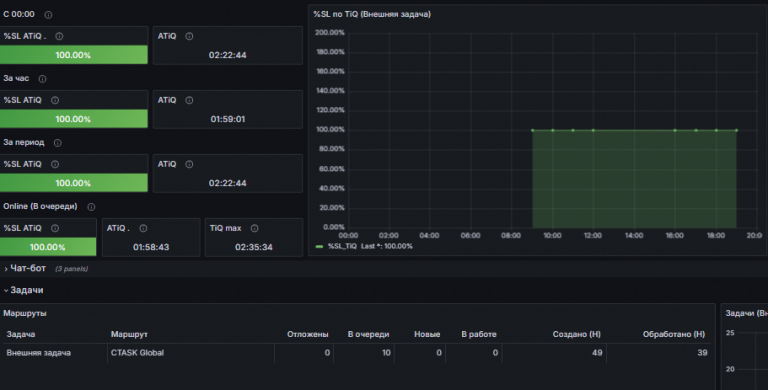
Task: Collapse the Задачи row chevron
Action: pos(6,291)
